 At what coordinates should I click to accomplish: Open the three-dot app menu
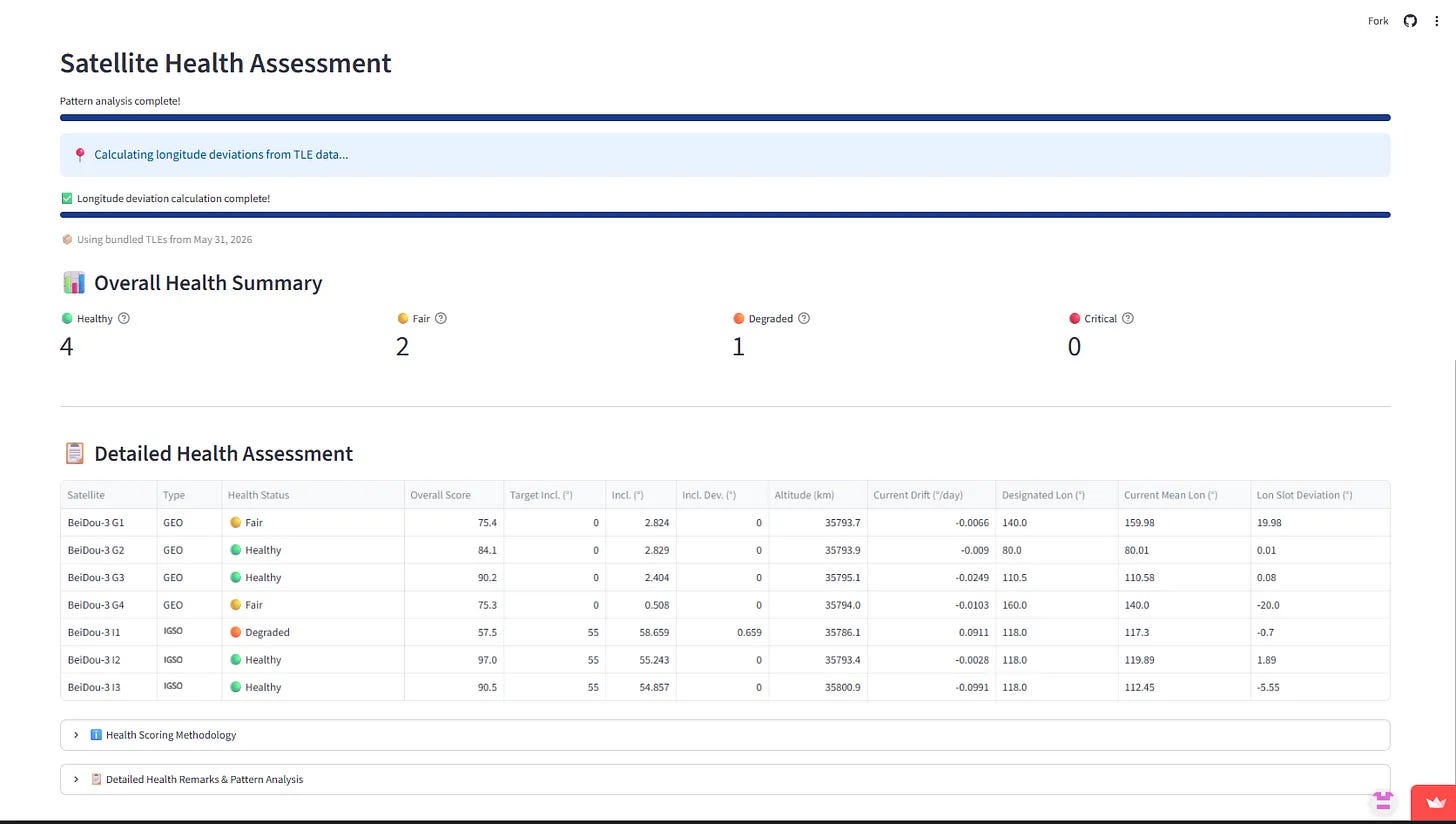[x=1437, y=21]
